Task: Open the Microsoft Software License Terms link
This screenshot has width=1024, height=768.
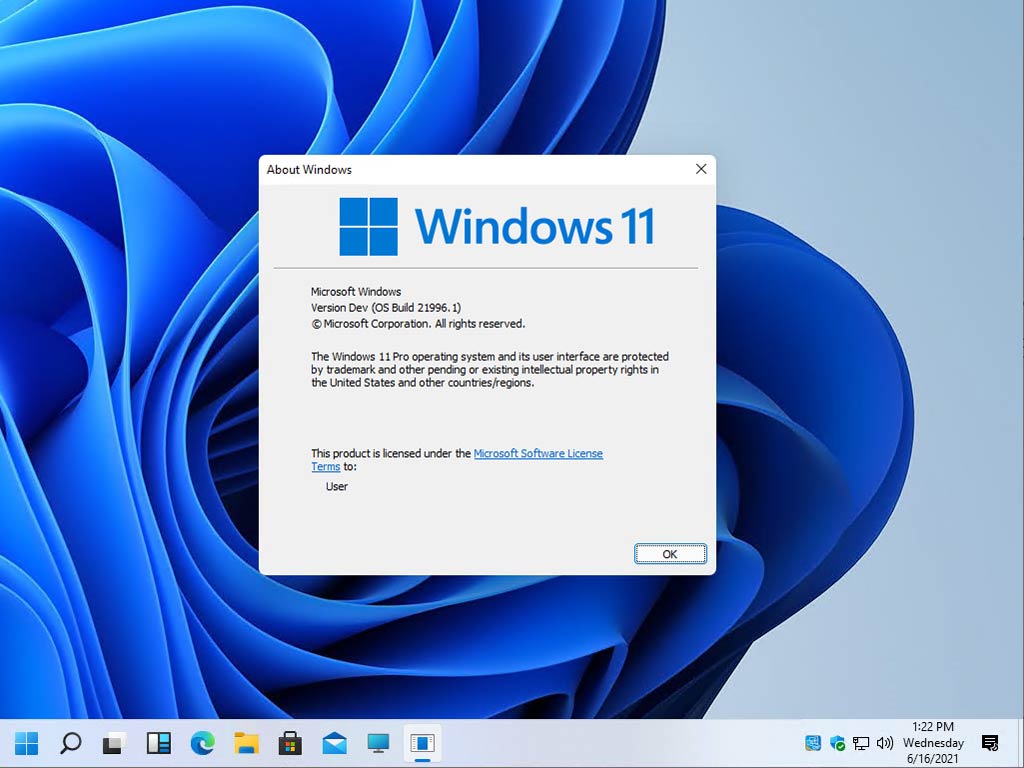Action: tap(538, 453)
